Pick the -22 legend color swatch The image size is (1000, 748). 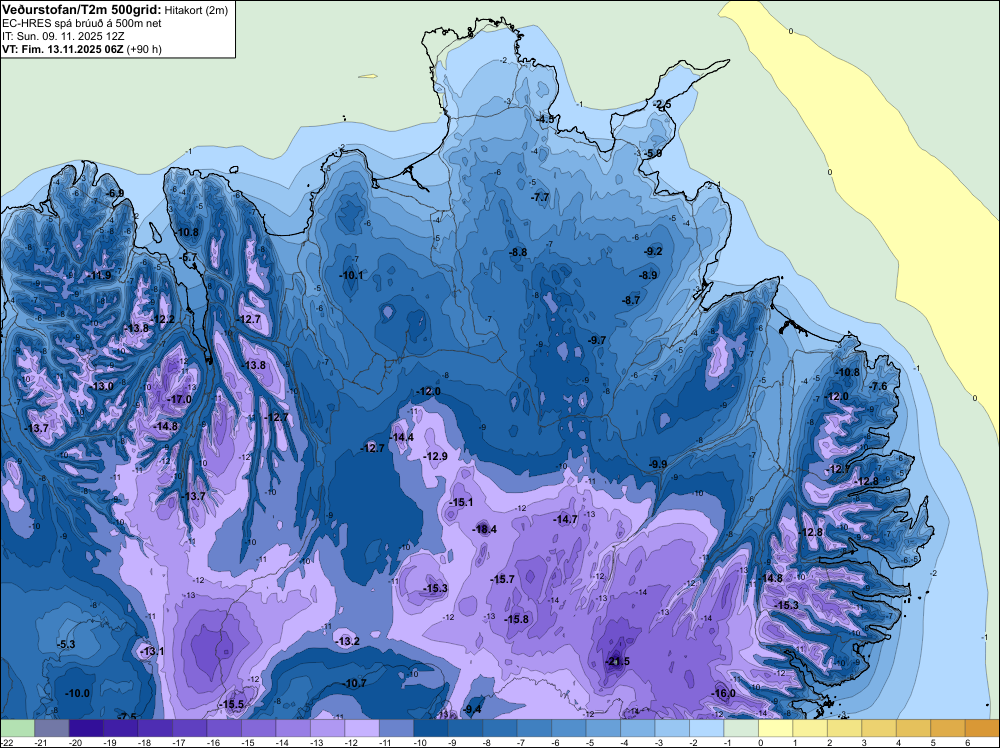pyautogui.click(x=17, y=728)
